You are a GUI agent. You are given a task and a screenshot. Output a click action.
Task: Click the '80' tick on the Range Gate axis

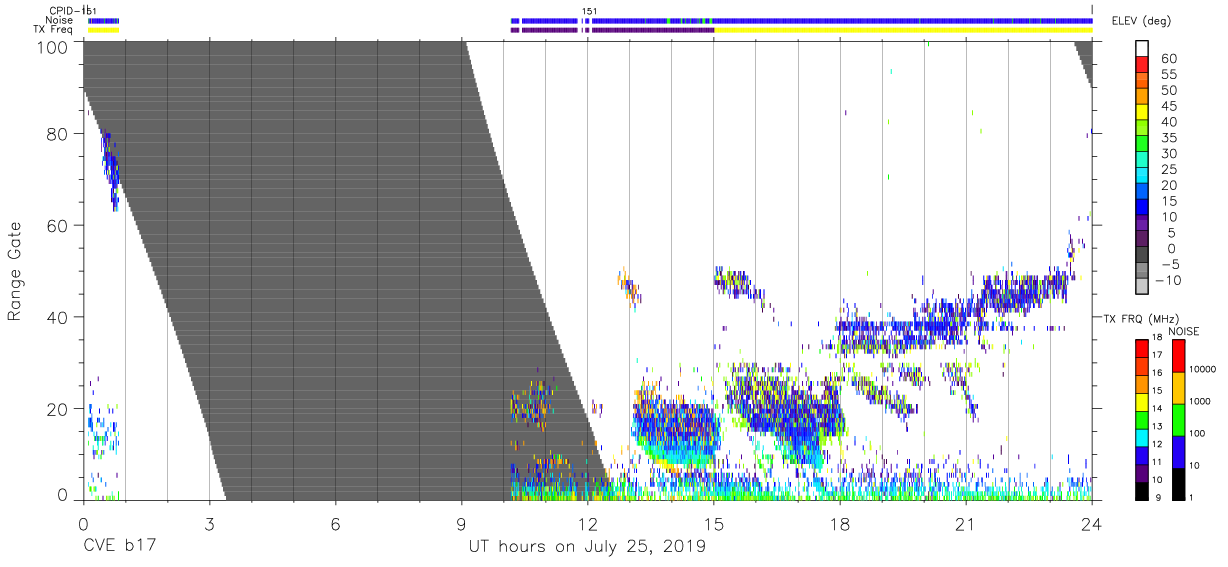pos(58,133)
